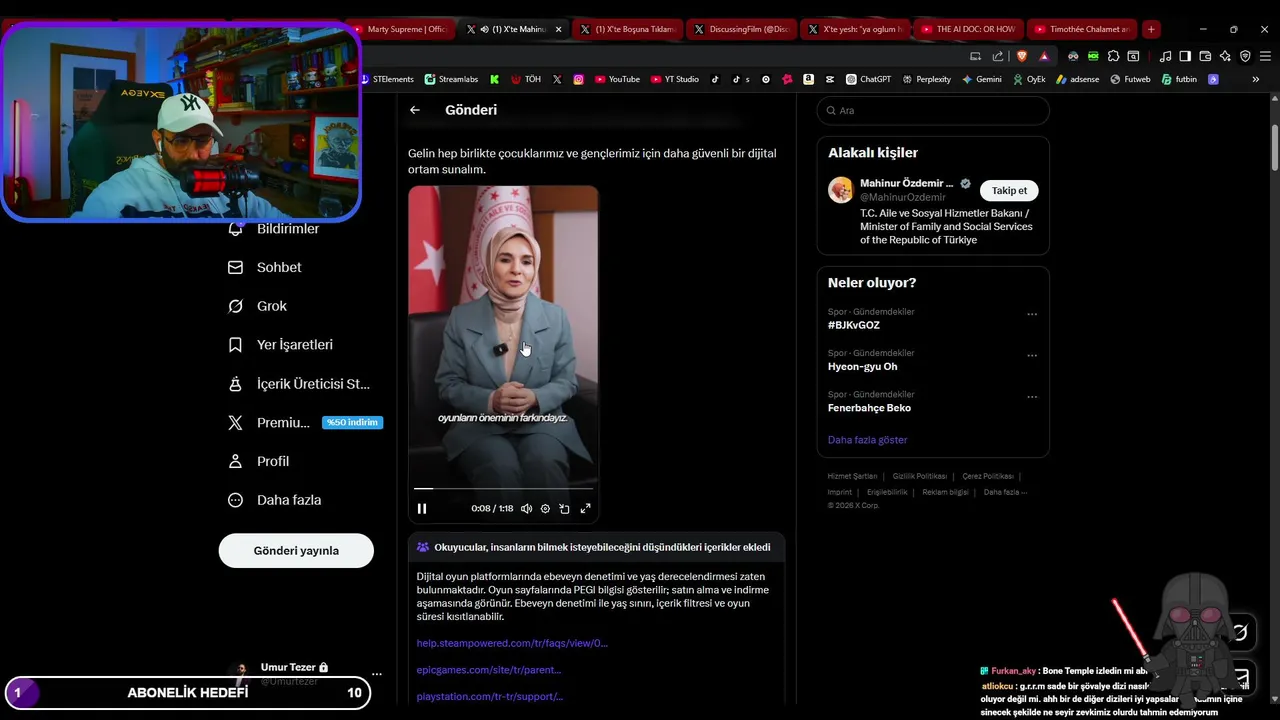
Task: Expand the footer Daha fazla menu
Action: (1005, 492)
